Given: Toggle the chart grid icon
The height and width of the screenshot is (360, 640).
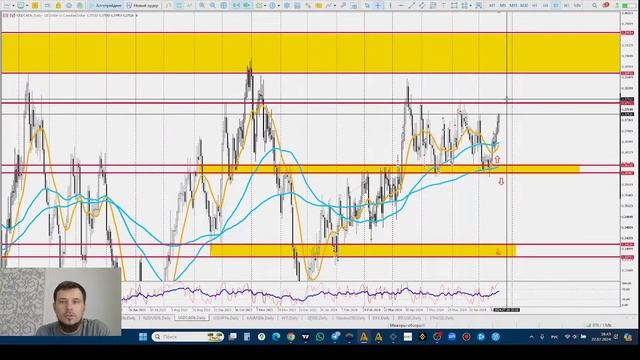Looking at the screenshot, I should 224,6.
